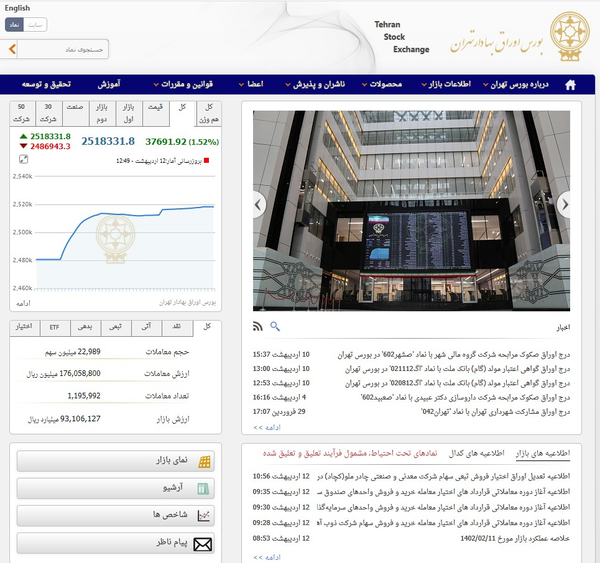The width and height of the screenshot is (600, 563).
Task: Click the symbol search input field
Action: coord(63,49)
